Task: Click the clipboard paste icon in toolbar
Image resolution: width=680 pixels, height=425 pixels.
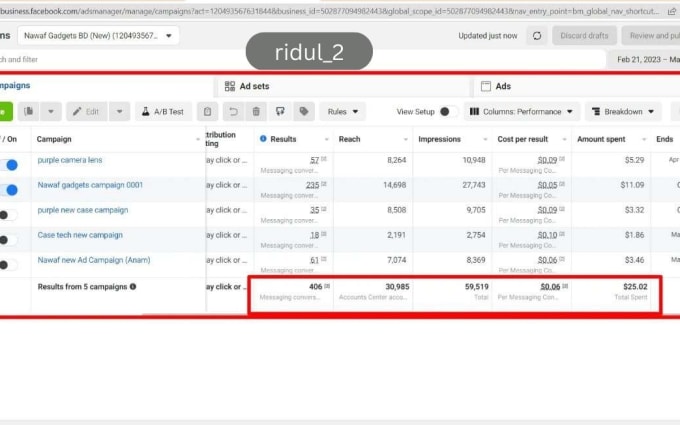Action: point(207,111)
